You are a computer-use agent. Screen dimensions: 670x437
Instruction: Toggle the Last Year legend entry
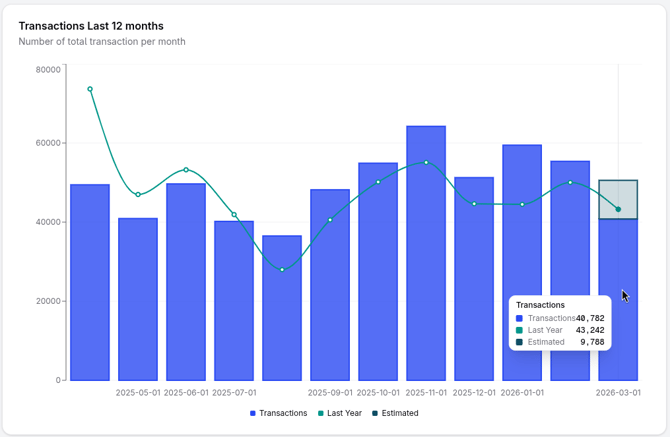tap(343, 413)
